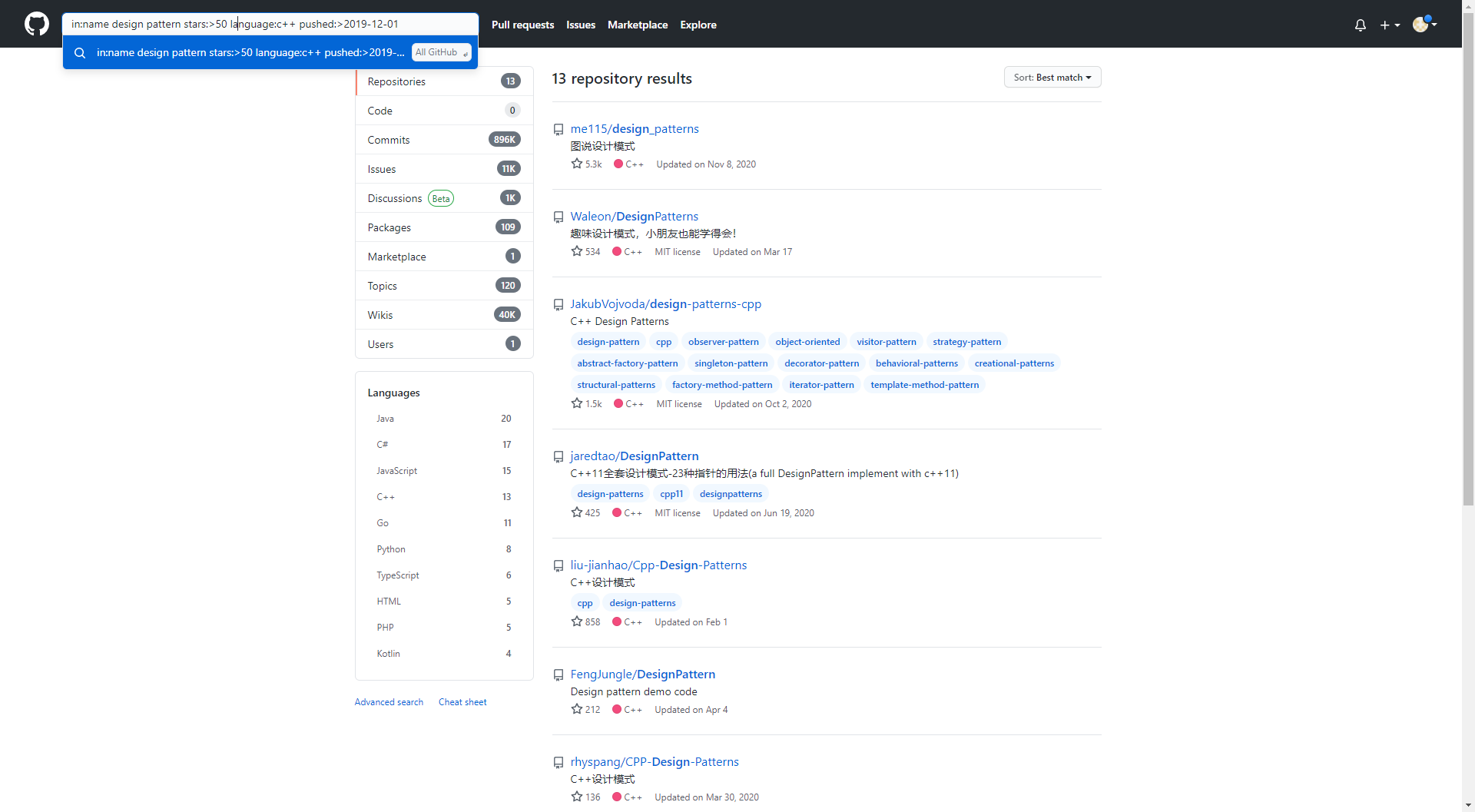
Task: Click the repo icon beside FengJungle/DesignPattern
Action: click(x=559, y=675)
